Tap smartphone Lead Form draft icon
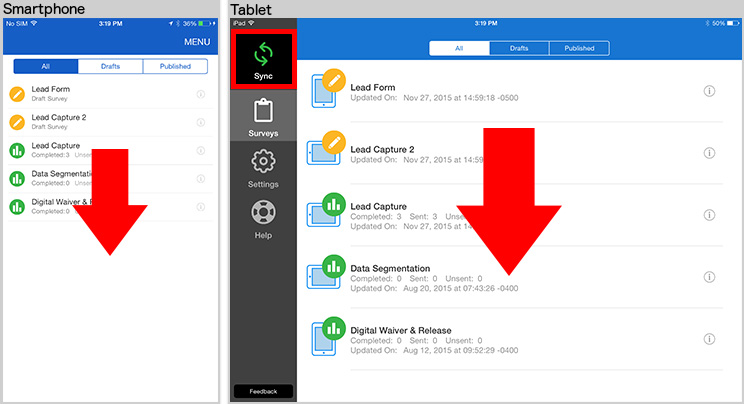This screenshot has width=744, height=404. (17, 94)
